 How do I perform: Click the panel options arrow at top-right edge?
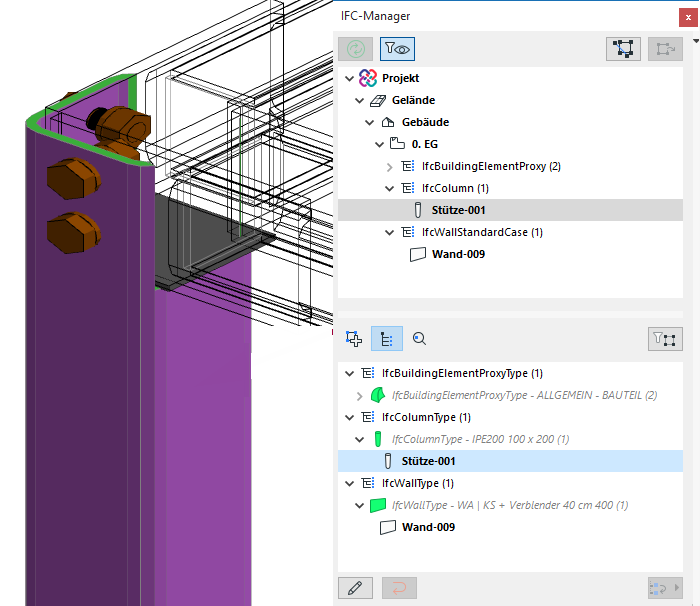[696, 41]
